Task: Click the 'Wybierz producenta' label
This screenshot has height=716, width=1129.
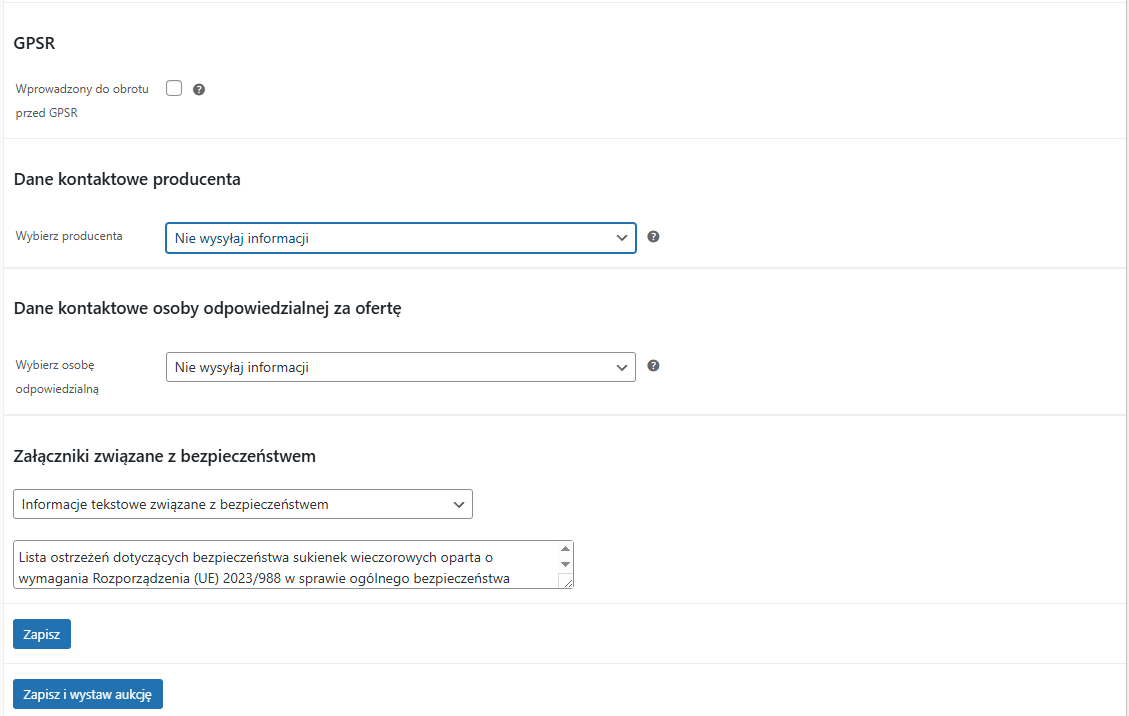Action: tap(69, 236)
